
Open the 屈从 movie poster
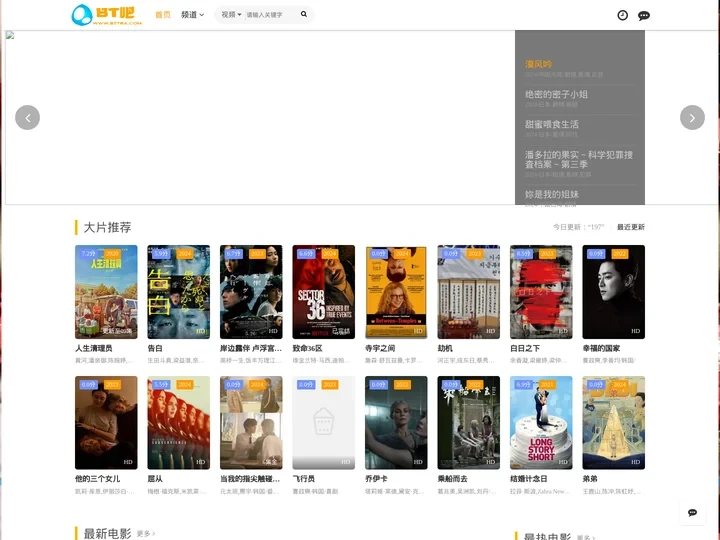(x=179, y=422)
